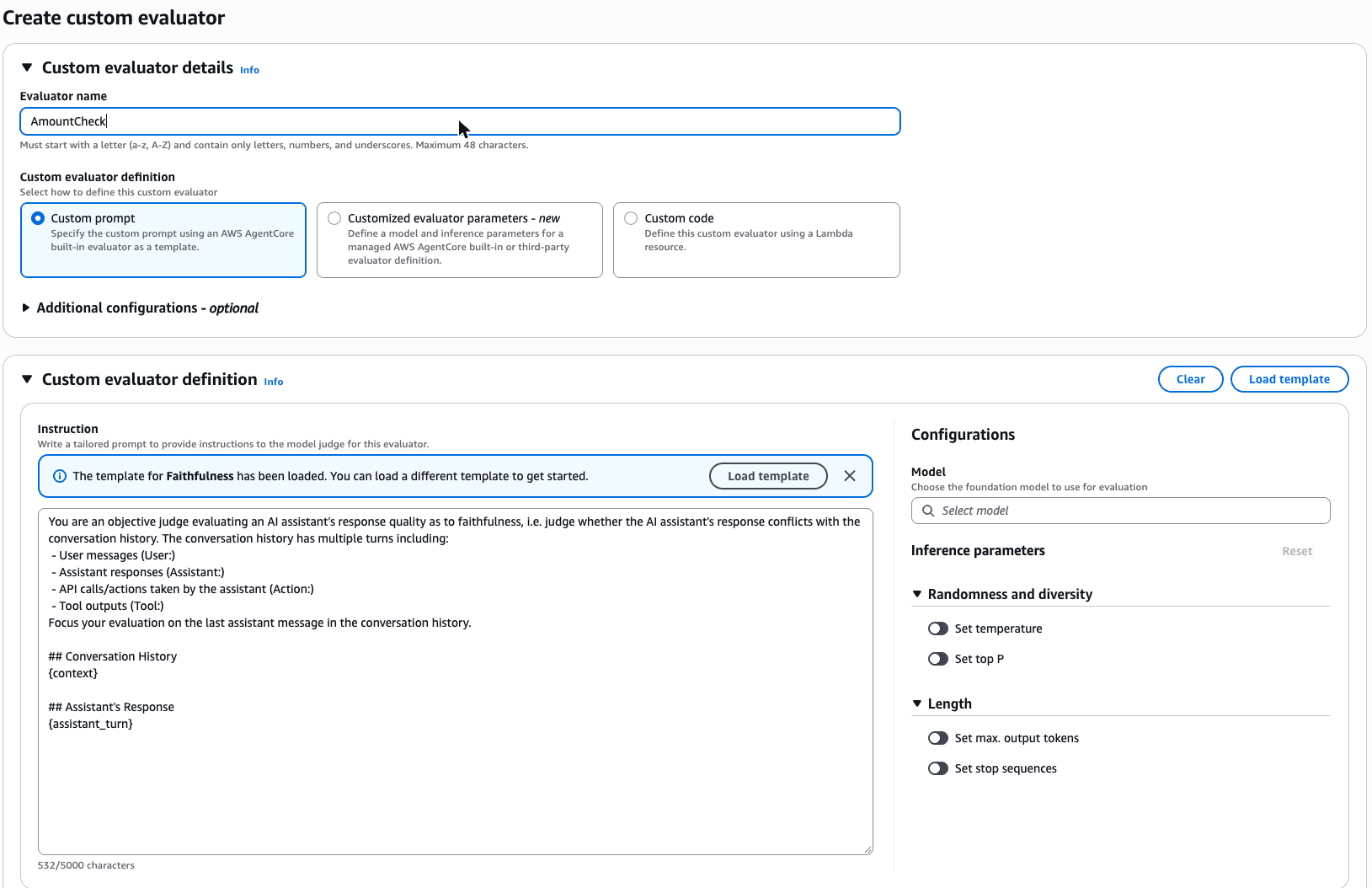Viewport: 1372px width, 888px height.
Task: Collapse the Custom evaluator definition section
Action: tap(27, 379)
